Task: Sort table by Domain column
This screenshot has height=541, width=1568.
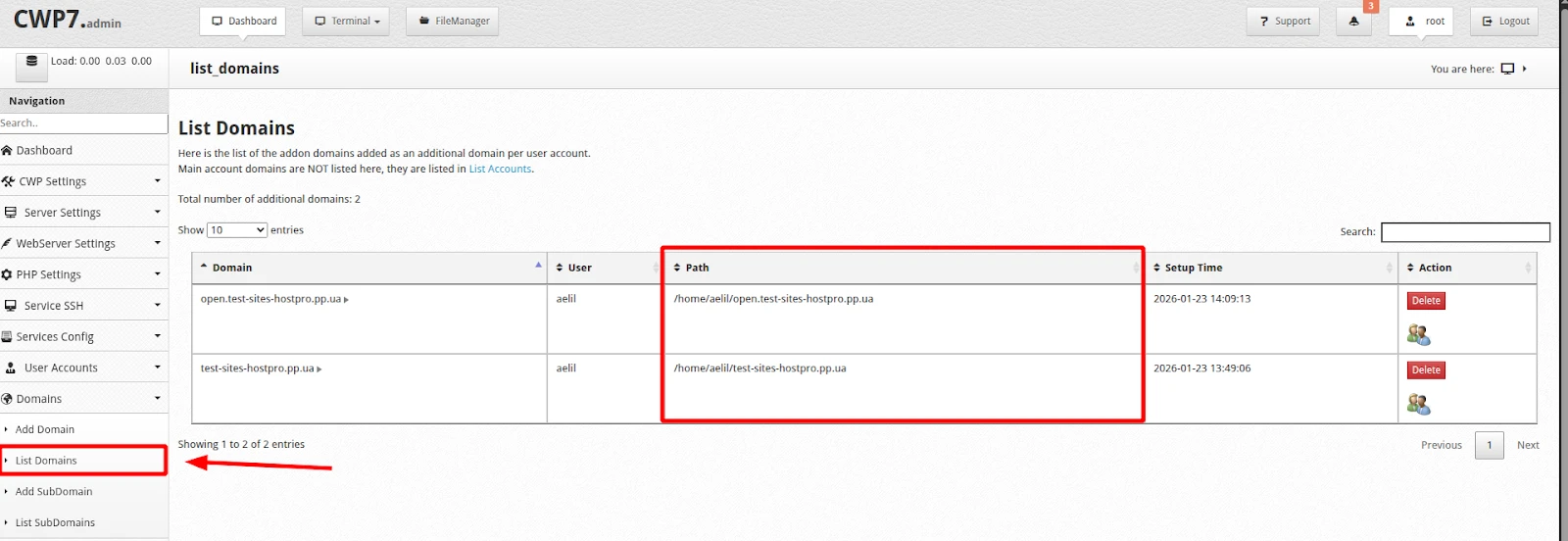Action: tap(232, 268)
